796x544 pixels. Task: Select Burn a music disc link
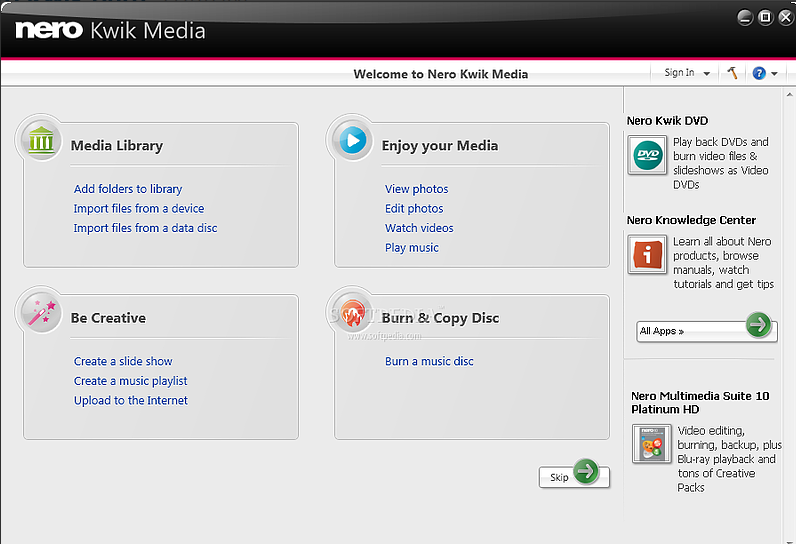point(429,361)
